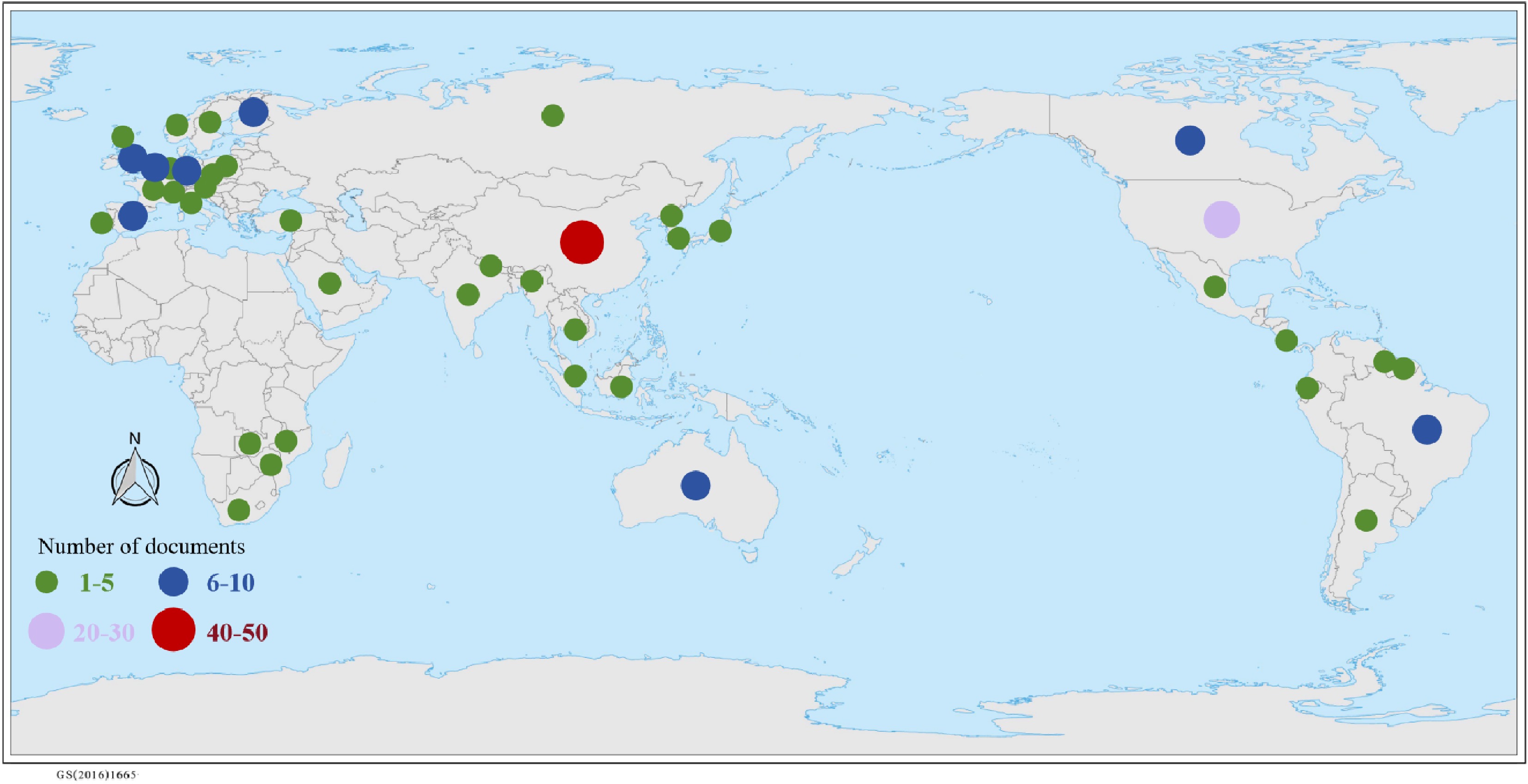This screenshot has height=784, width=1528.
Task: Click the green 1-5 legend swatch
Action: point(46,582)
